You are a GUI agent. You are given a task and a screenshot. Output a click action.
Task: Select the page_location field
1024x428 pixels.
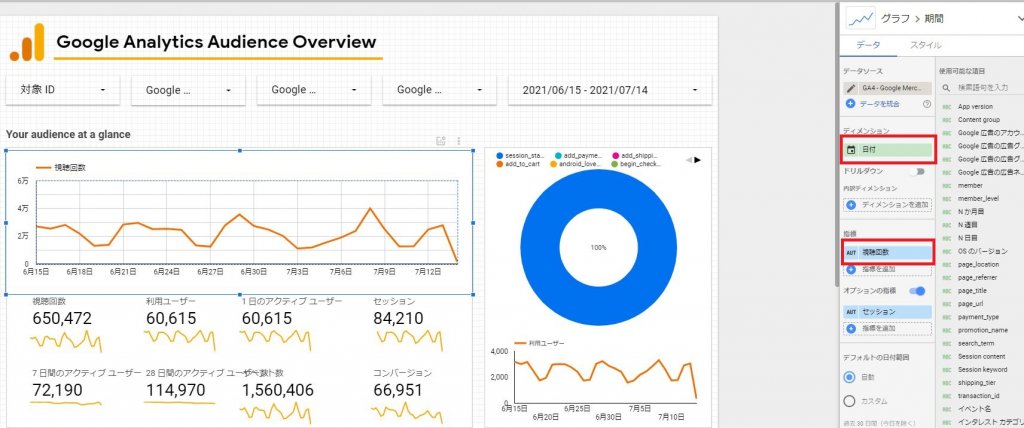point(979,265)
